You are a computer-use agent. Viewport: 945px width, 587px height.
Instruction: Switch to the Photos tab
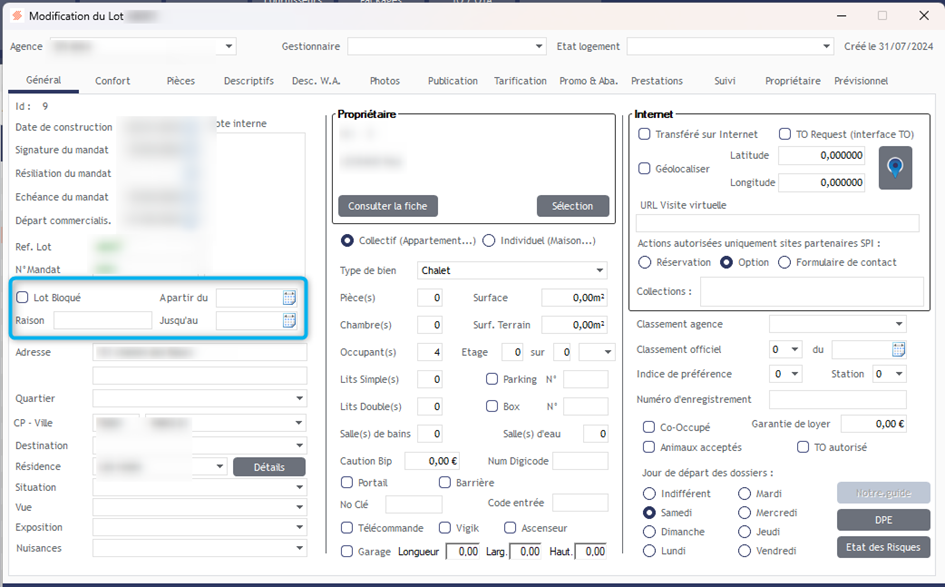pos(384,81)
